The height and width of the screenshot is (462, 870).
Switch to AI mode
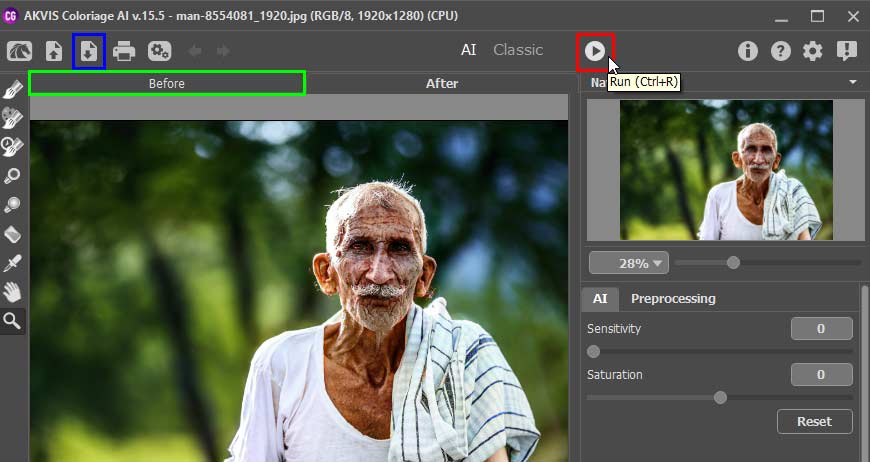click(x=468, y=50)
